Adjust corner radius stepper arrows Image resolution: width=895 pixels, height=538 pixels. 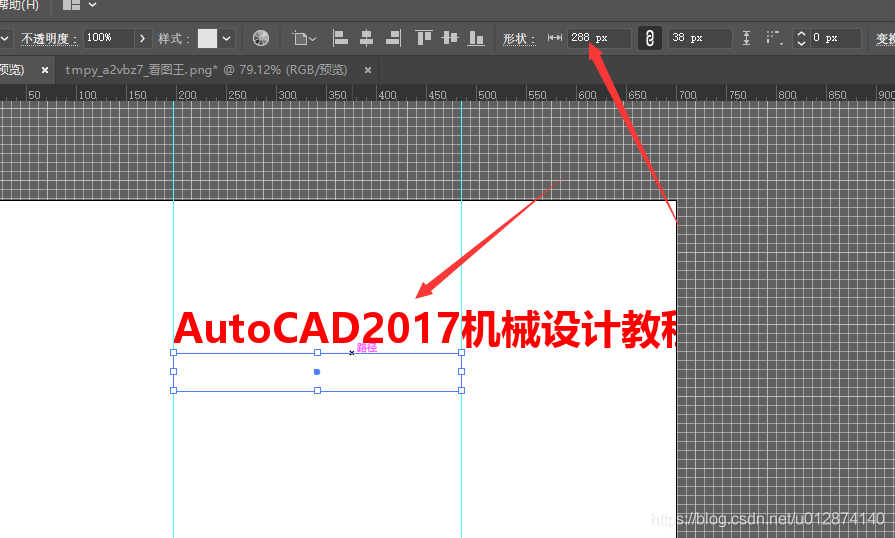point(801,38)
